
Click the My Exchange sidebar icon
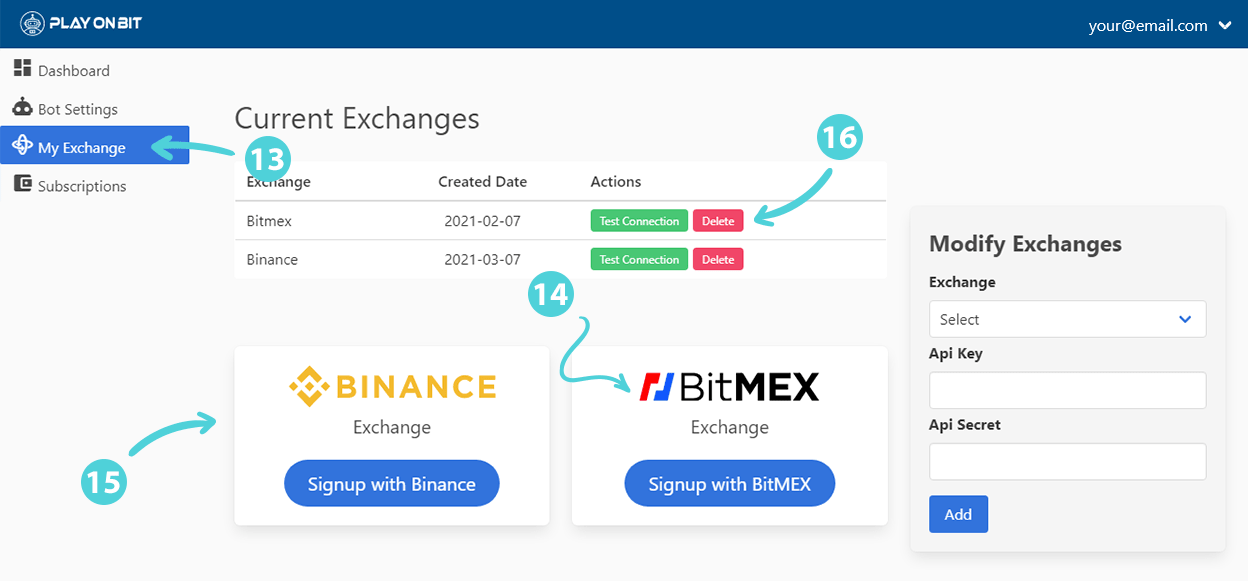pyautogui.click(x=22, y=146)
